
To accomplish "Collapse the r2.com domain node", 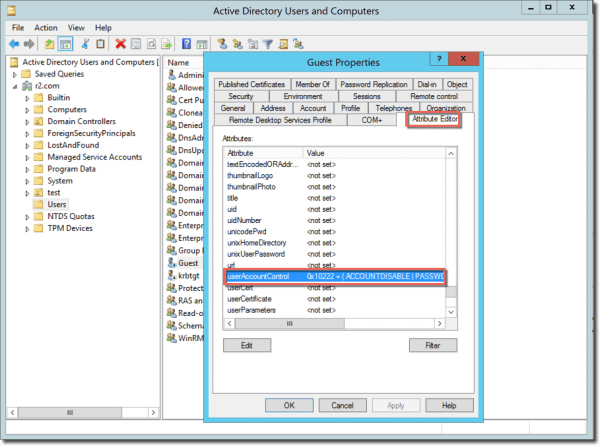I will [15, 86].
